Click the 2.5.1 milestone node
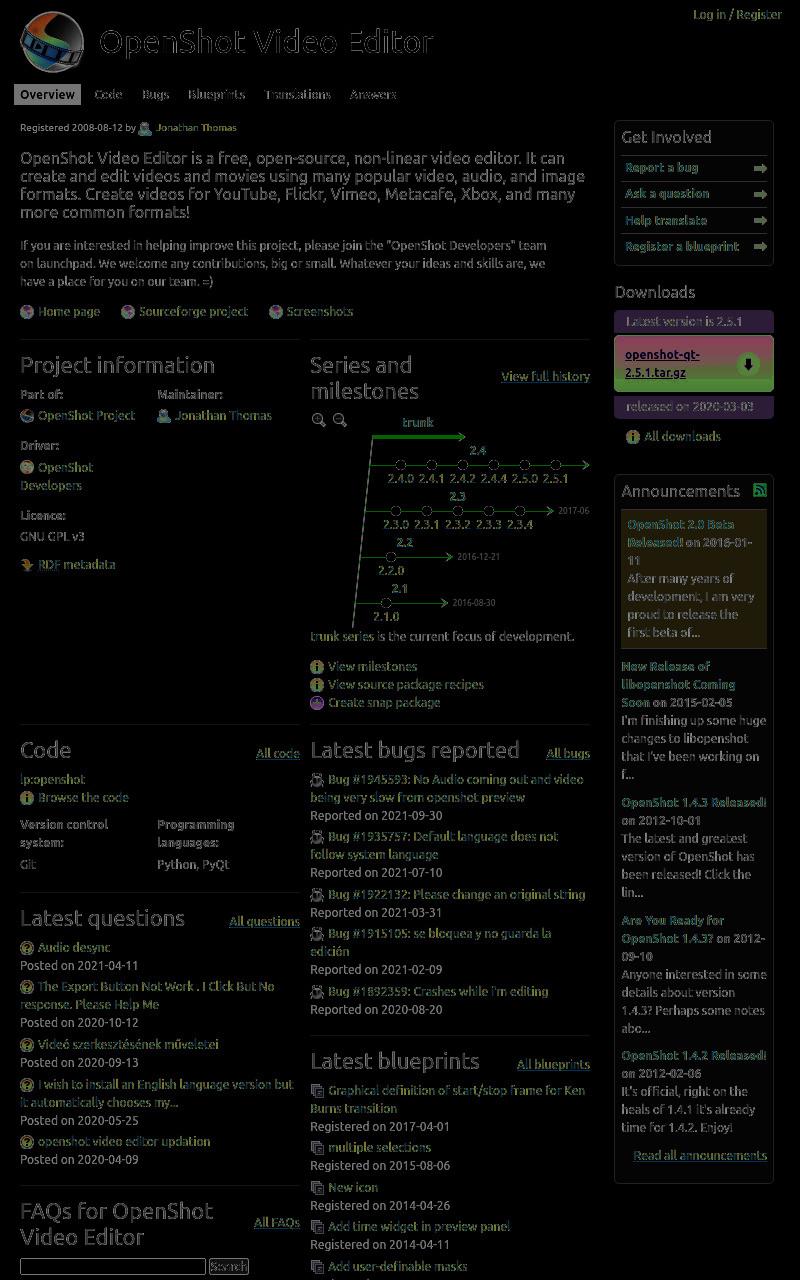Viewport: 800px width, 1280px height. click(555, 465)
